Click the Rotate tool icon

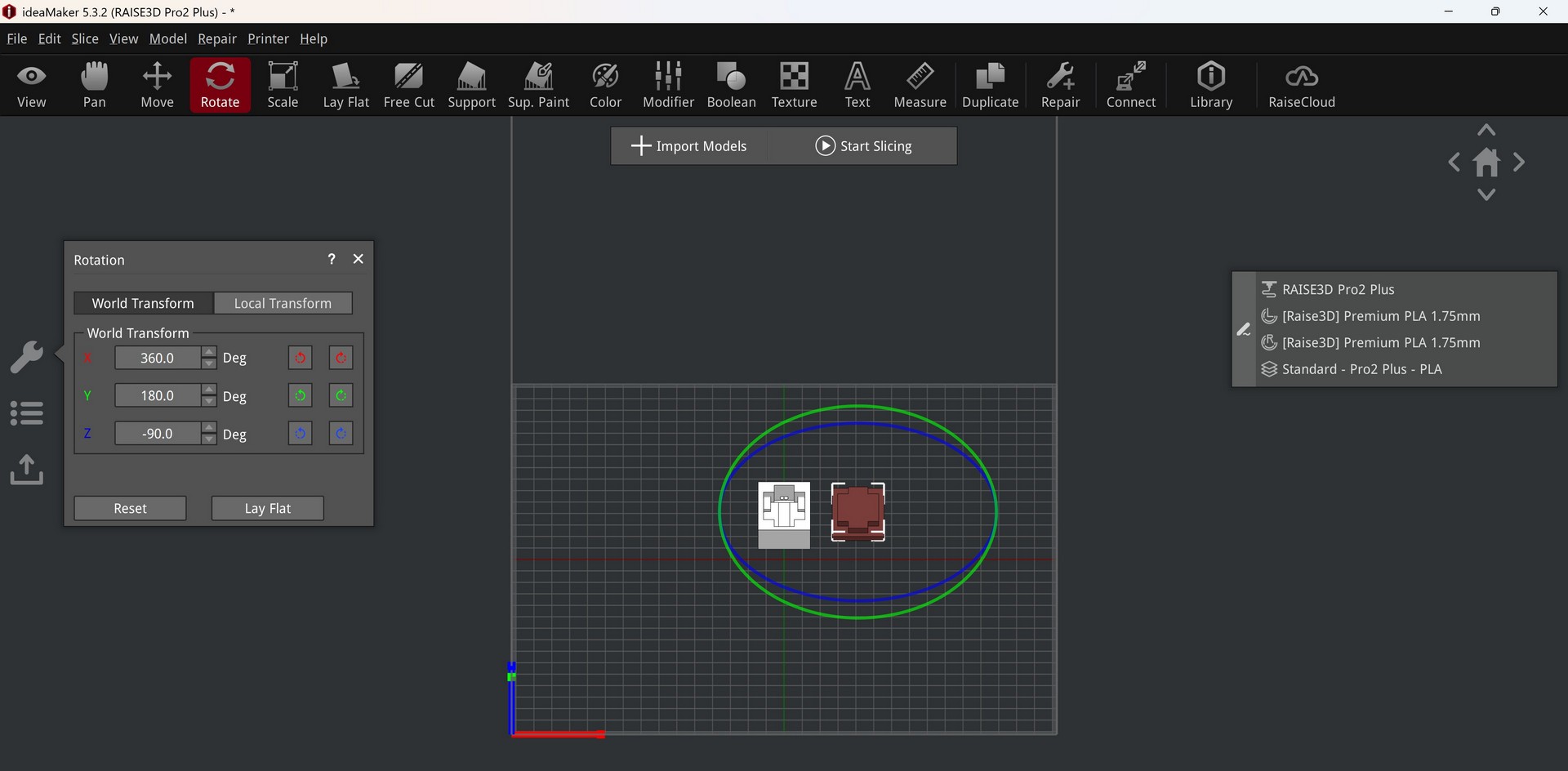click(220, 85)
